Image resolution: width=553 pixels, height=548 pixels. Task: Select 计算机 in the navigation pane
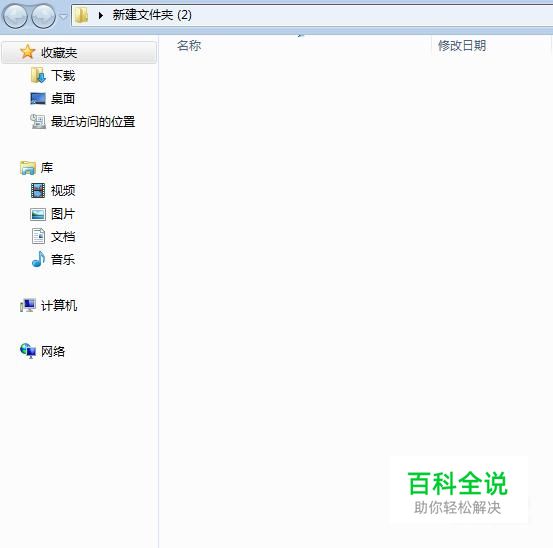coord(59,305)
